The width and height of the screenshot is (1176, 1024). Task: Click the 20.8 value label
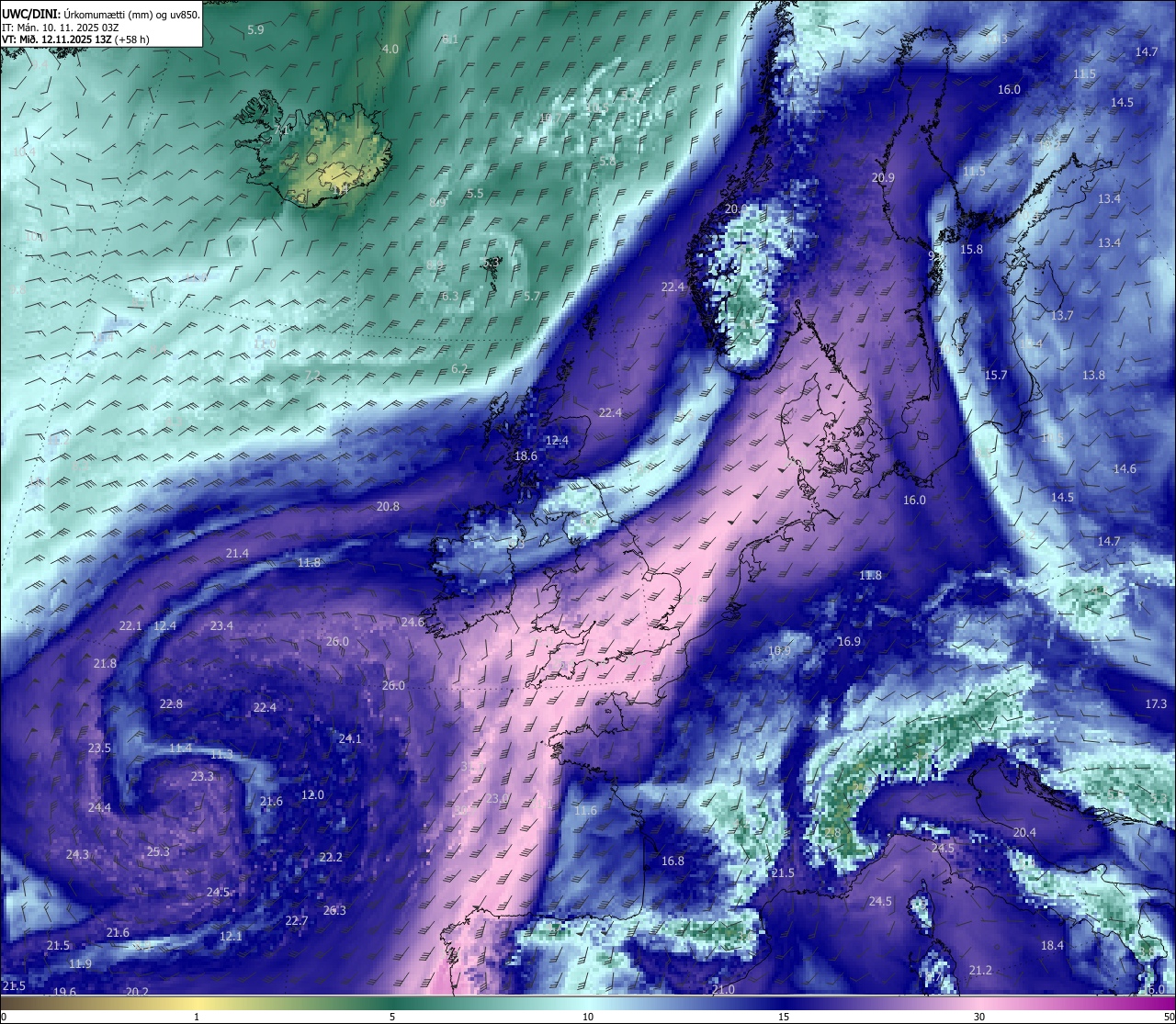[388, 507]
